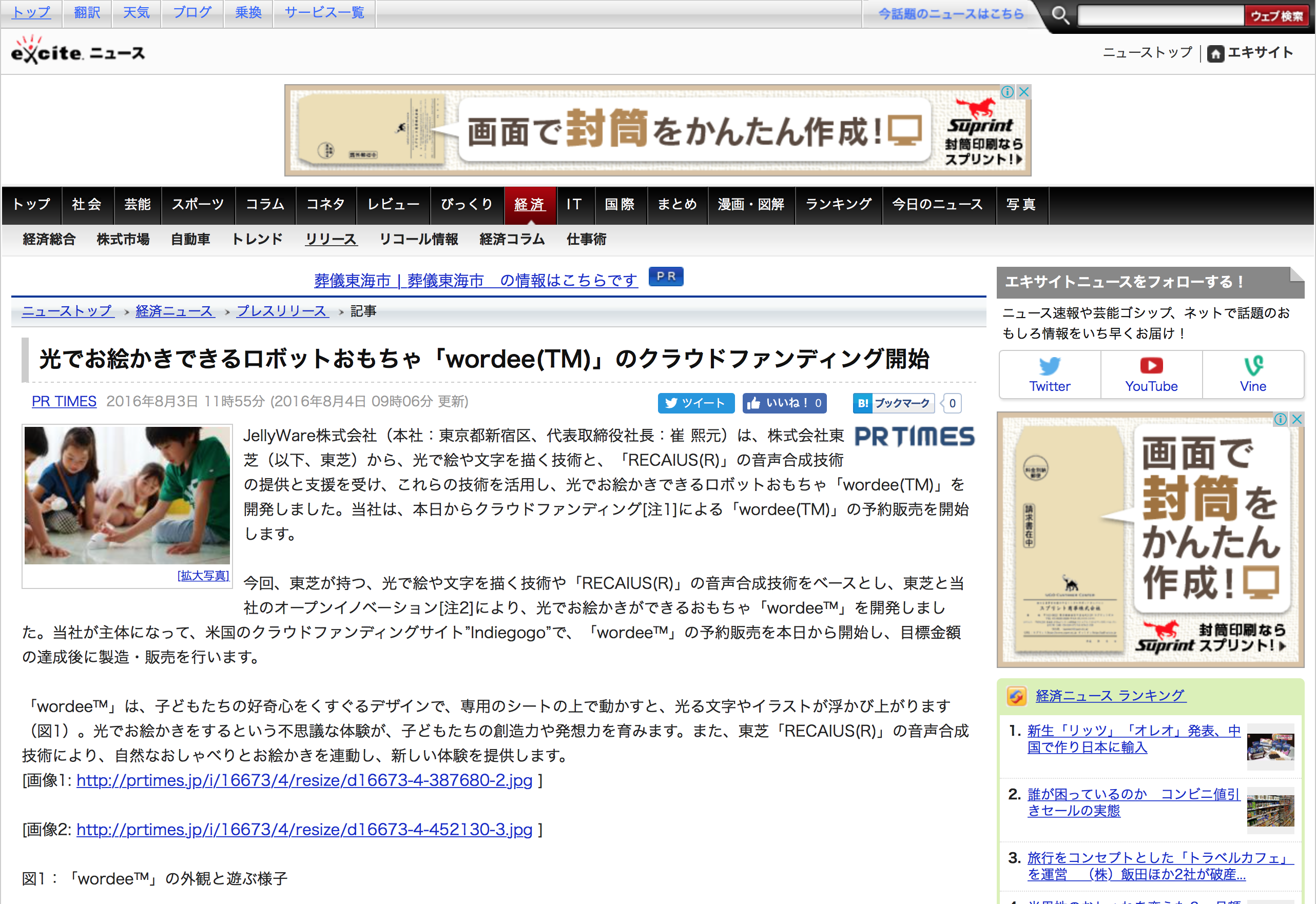Image resolution: width=1316 pixels, height=904 pixels.
Task: Close the top banner ad
Action: (1023, 92)
